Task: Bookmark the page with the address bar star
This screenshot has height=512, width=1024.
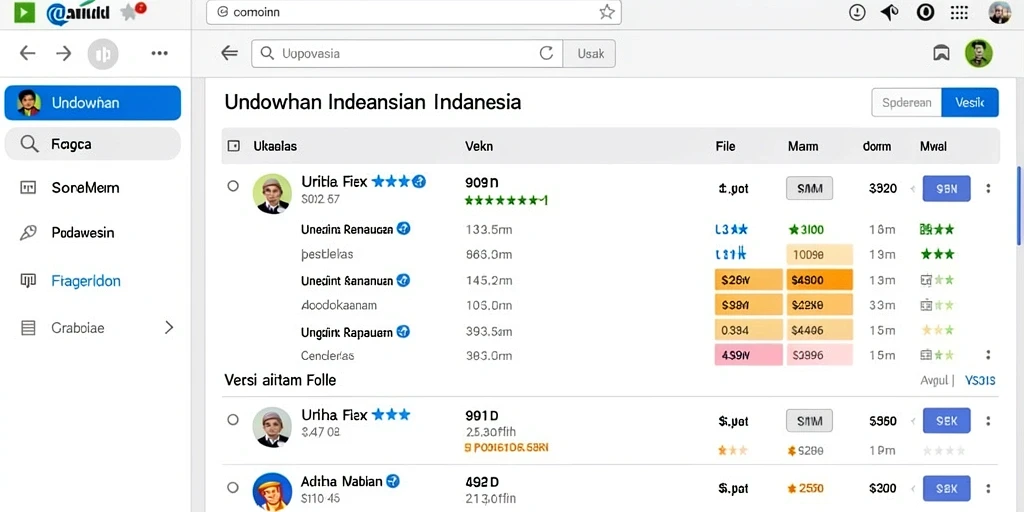Action: pyautogui.click(x=607, y=12)
